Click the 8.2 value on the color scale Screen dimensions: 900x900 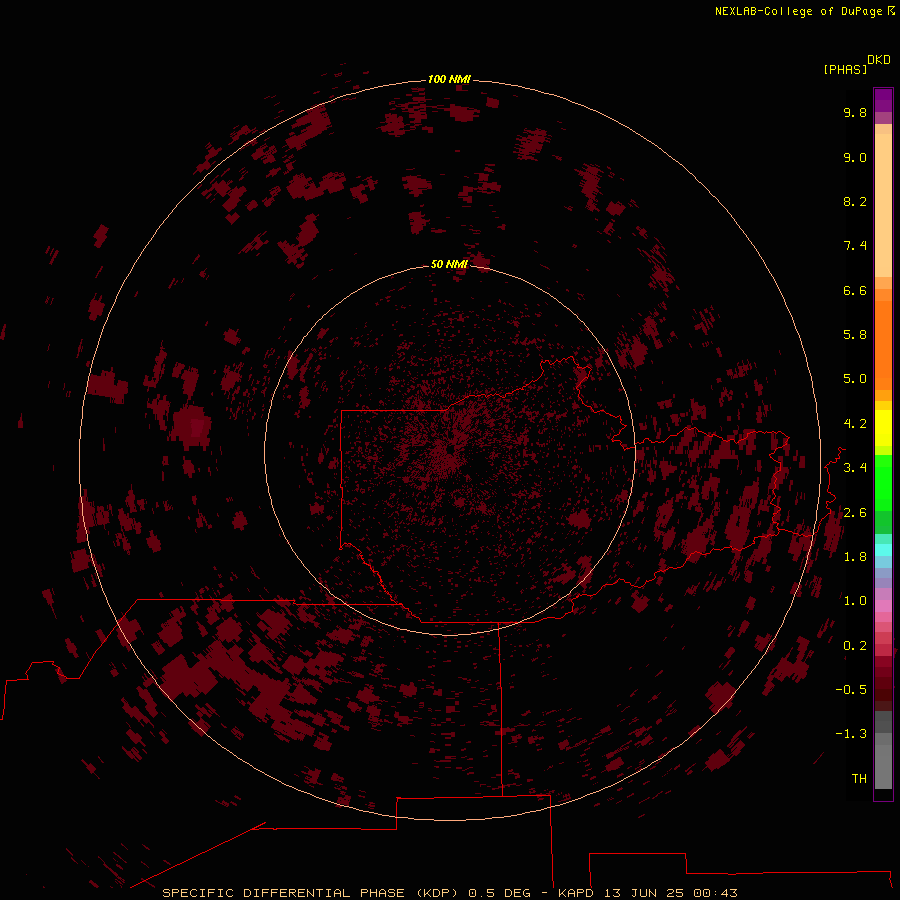click(855, 201)
